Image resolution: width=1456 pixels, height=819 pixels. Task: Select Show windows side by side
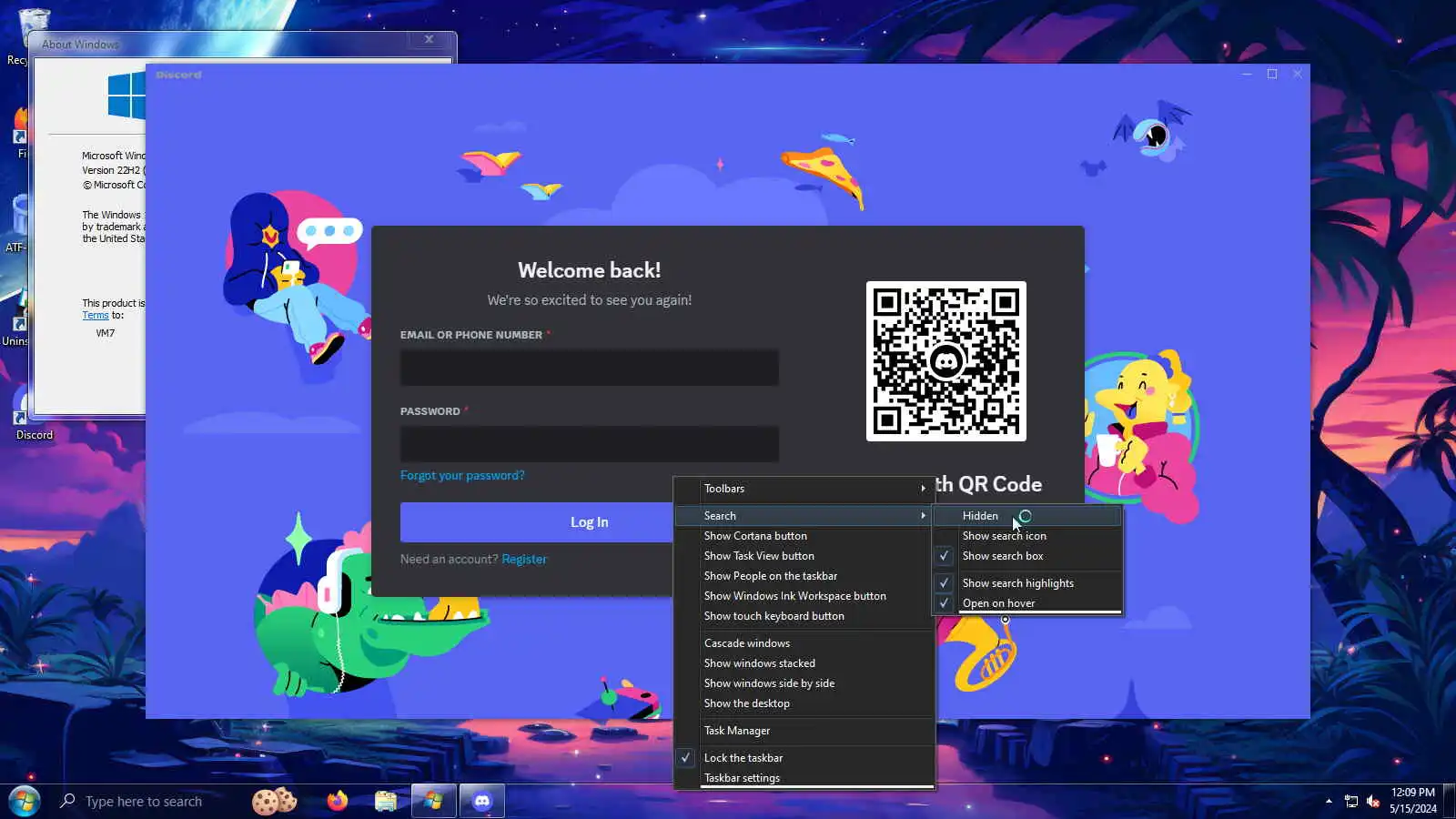tap(804, 683)
